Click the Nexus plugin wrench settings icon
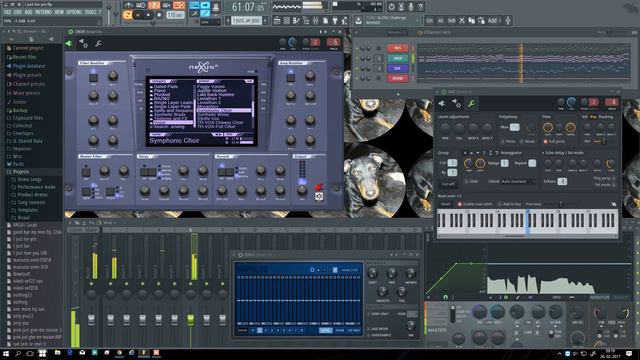The width and height of the screenshot is (640, 360). point(98,43)
